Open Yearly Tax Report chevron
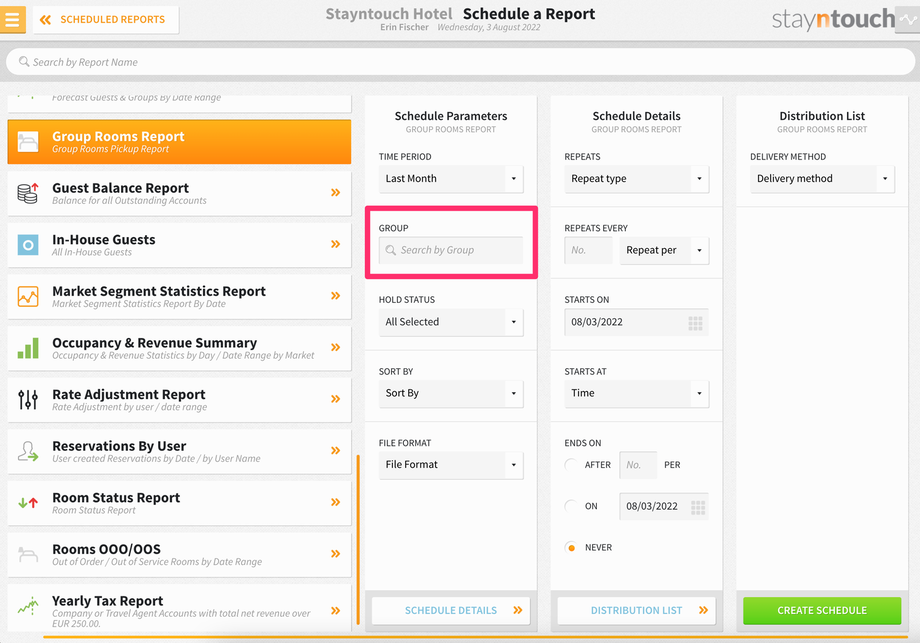 coord(336,611)
